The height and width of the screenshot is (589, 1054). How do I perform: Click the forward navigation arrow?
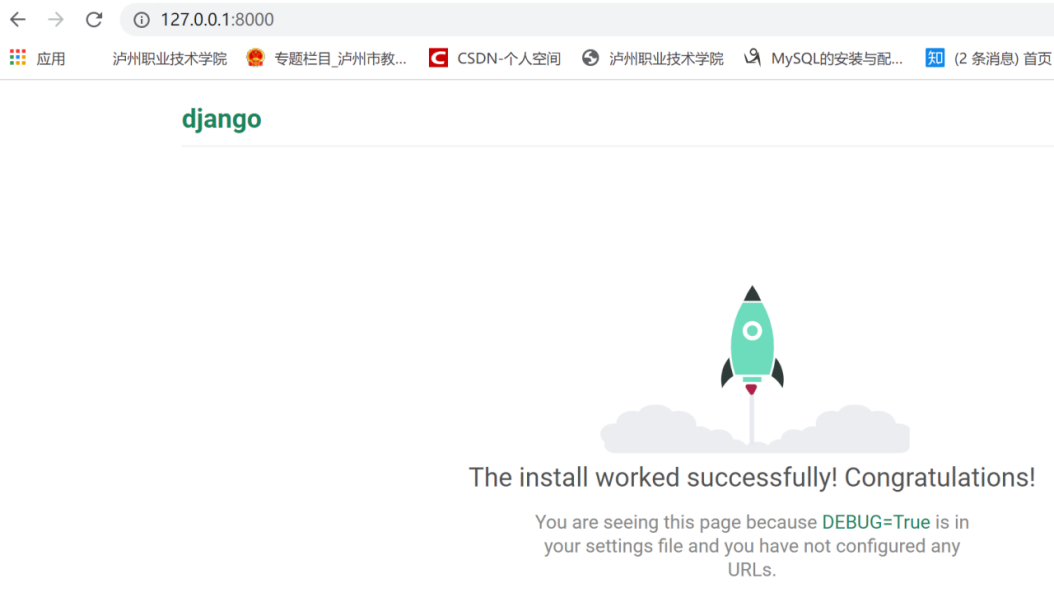[56, 19]
